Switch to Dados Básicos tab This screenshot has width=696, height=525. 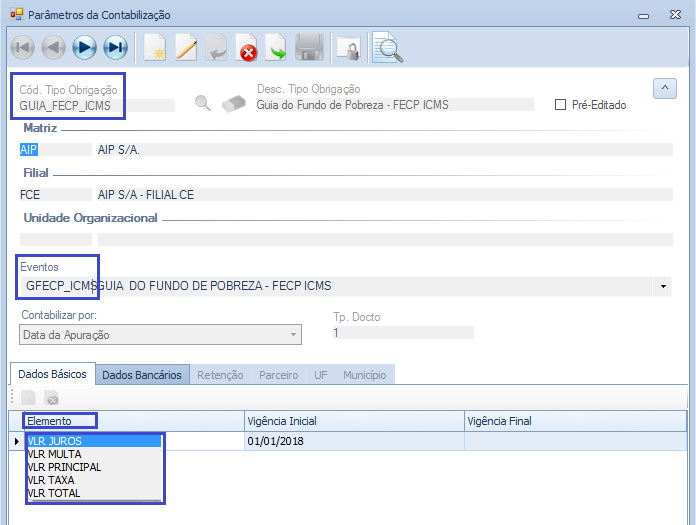pyautogui.click(x=52, y=374)
